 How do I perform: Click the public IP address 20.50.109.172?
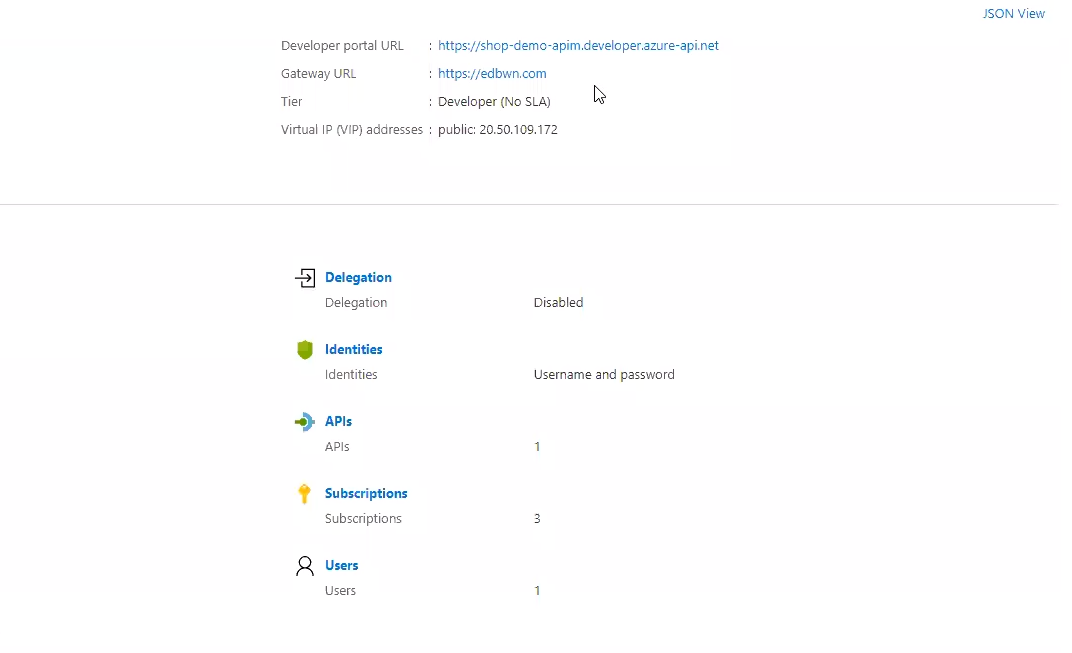click(518, 130)
